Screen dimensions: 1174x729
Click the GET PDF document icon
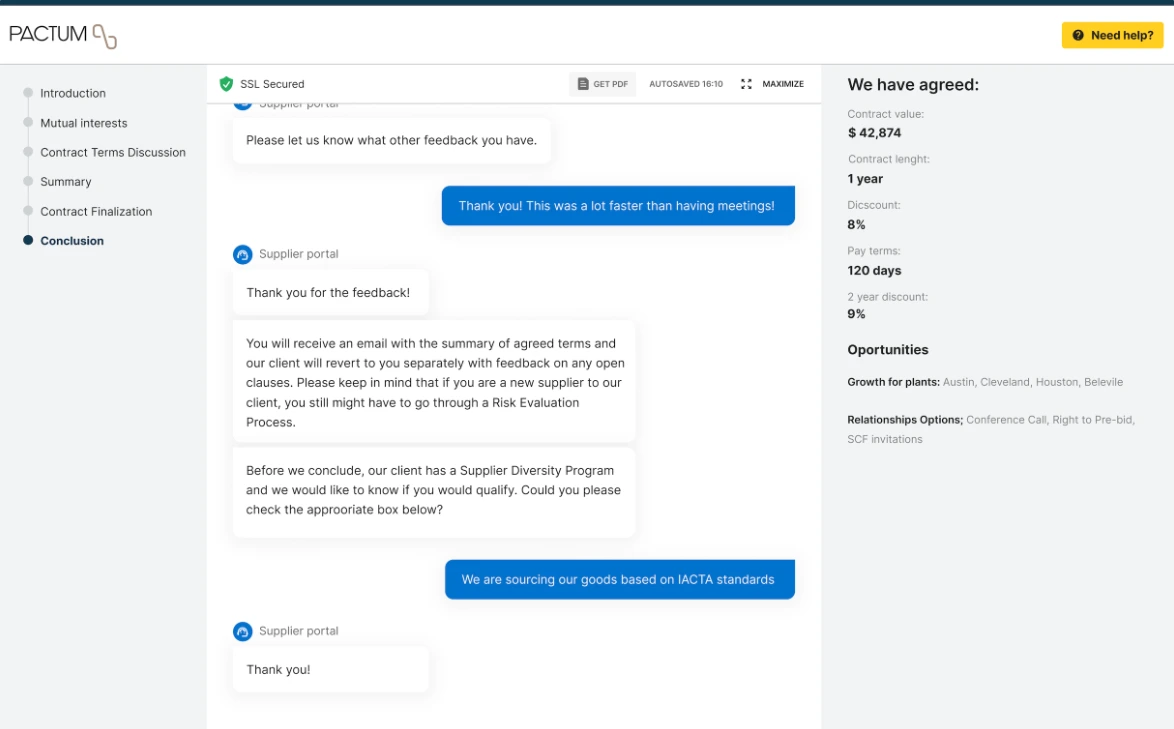[583, 84]
